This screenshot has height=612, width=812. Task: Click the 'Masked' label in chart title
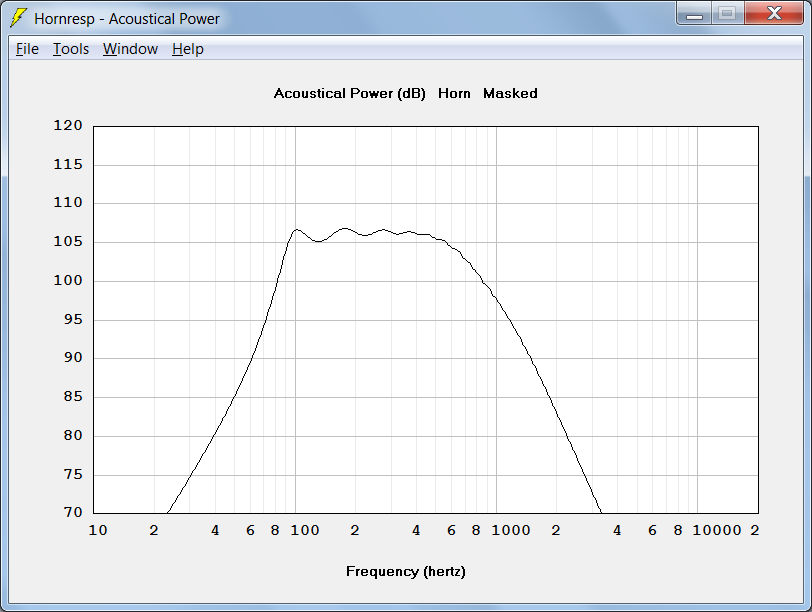pos(510,94)
